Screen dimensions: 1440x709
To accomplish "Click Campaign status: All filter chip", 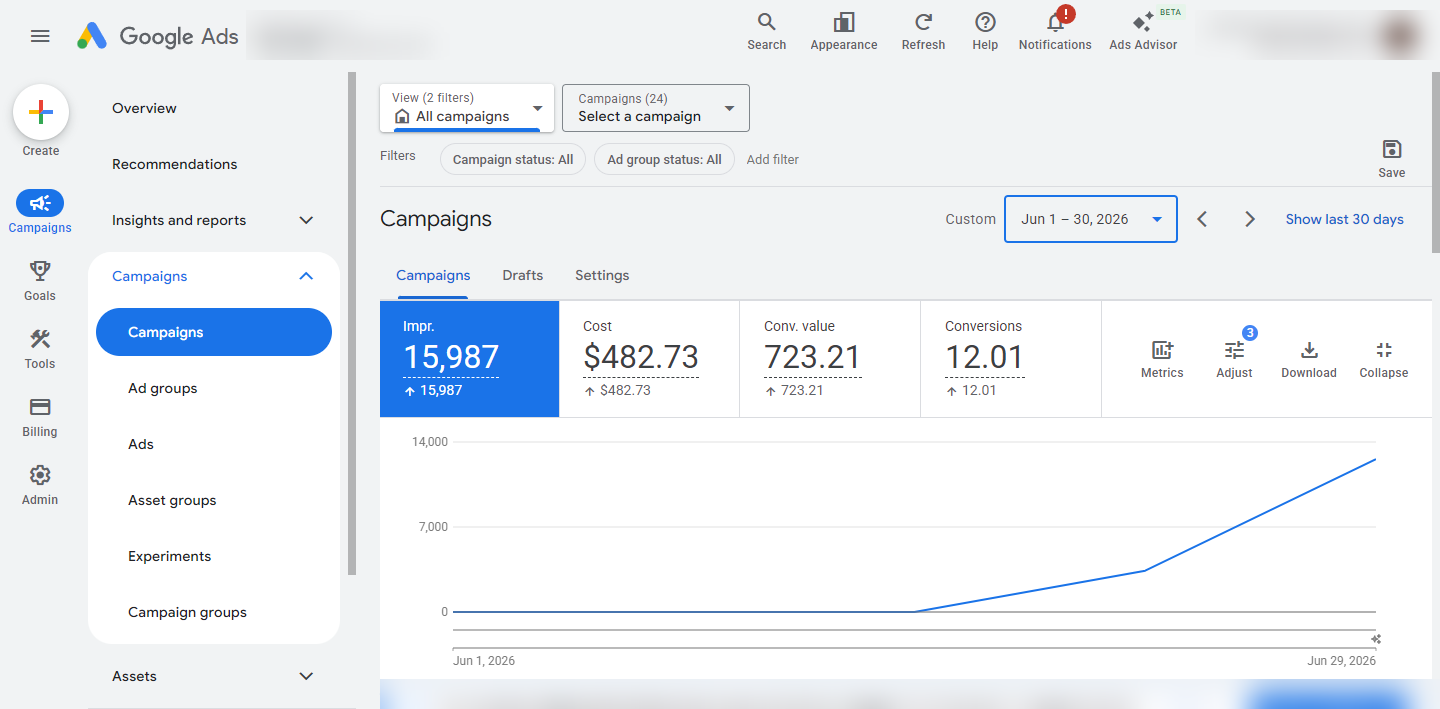I will click(x=513, y=159).
